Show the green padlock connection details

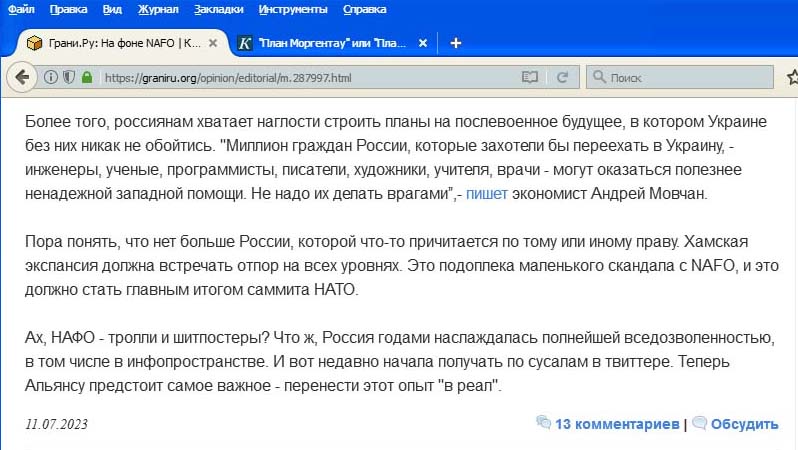point(87,77)
